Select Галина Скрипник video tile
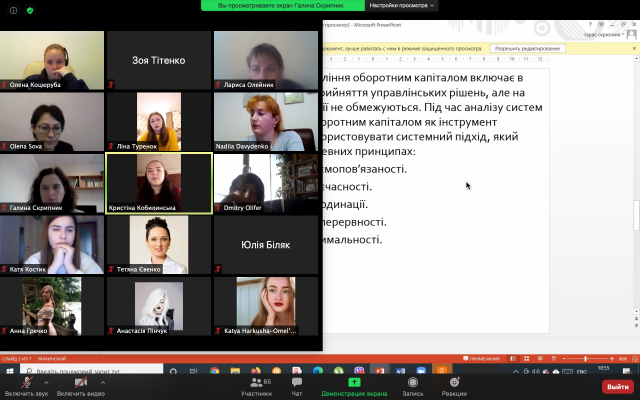Image resolution: width=640 pixels, height=400 pixels. pyautogui.click(x=52, y=184)
